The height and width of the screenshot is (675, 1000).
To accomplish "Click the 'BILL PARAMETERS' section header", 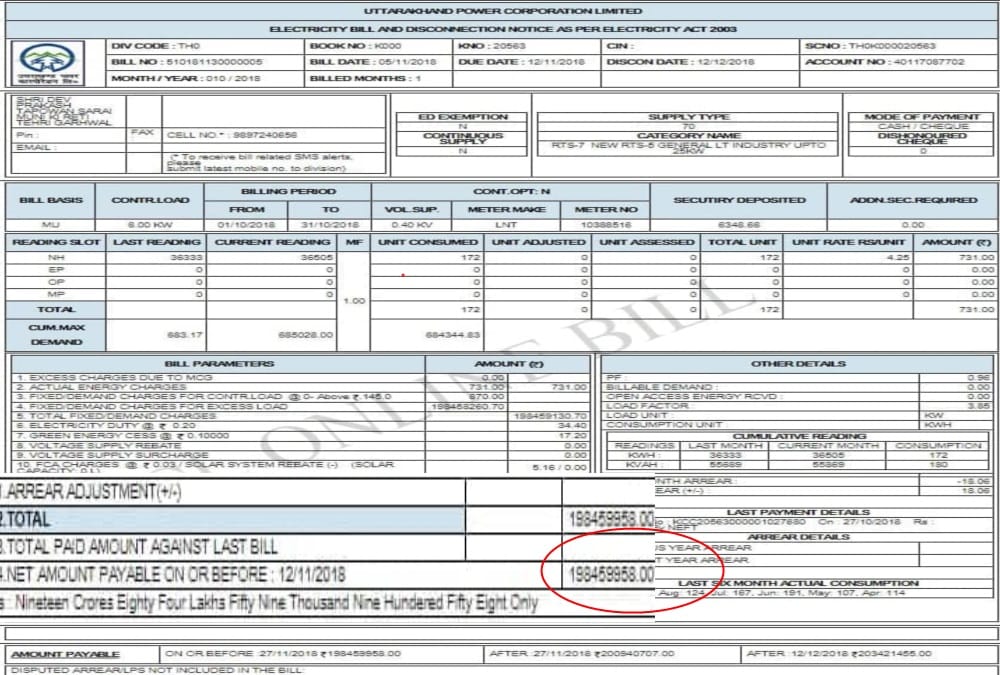I will [219, 364].
